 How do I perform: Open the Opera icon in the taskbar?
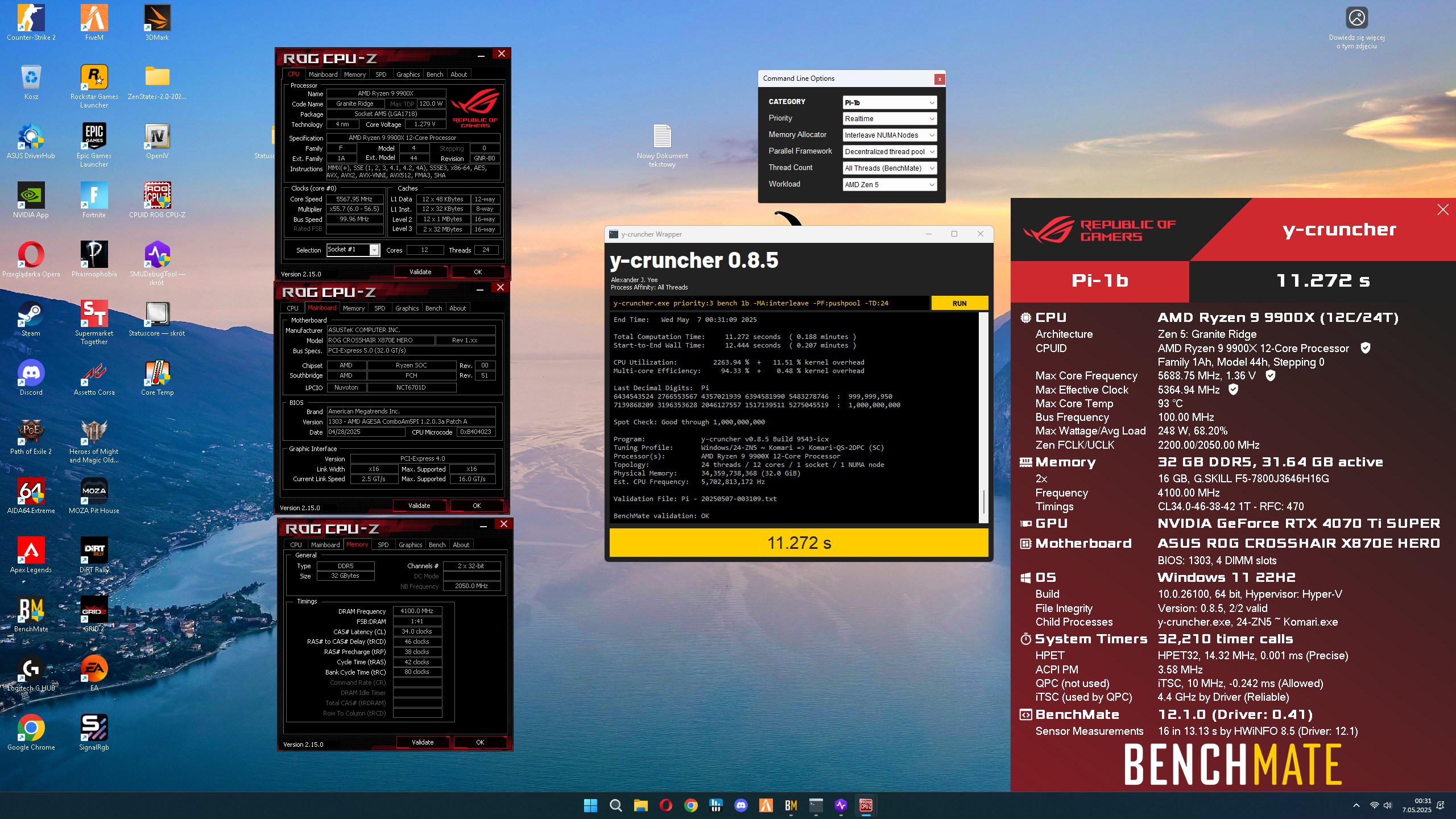(x=665, y=805)
